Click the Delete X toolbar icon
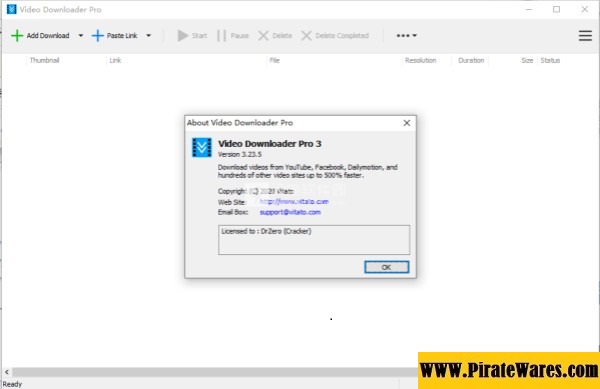 (263, 36)
